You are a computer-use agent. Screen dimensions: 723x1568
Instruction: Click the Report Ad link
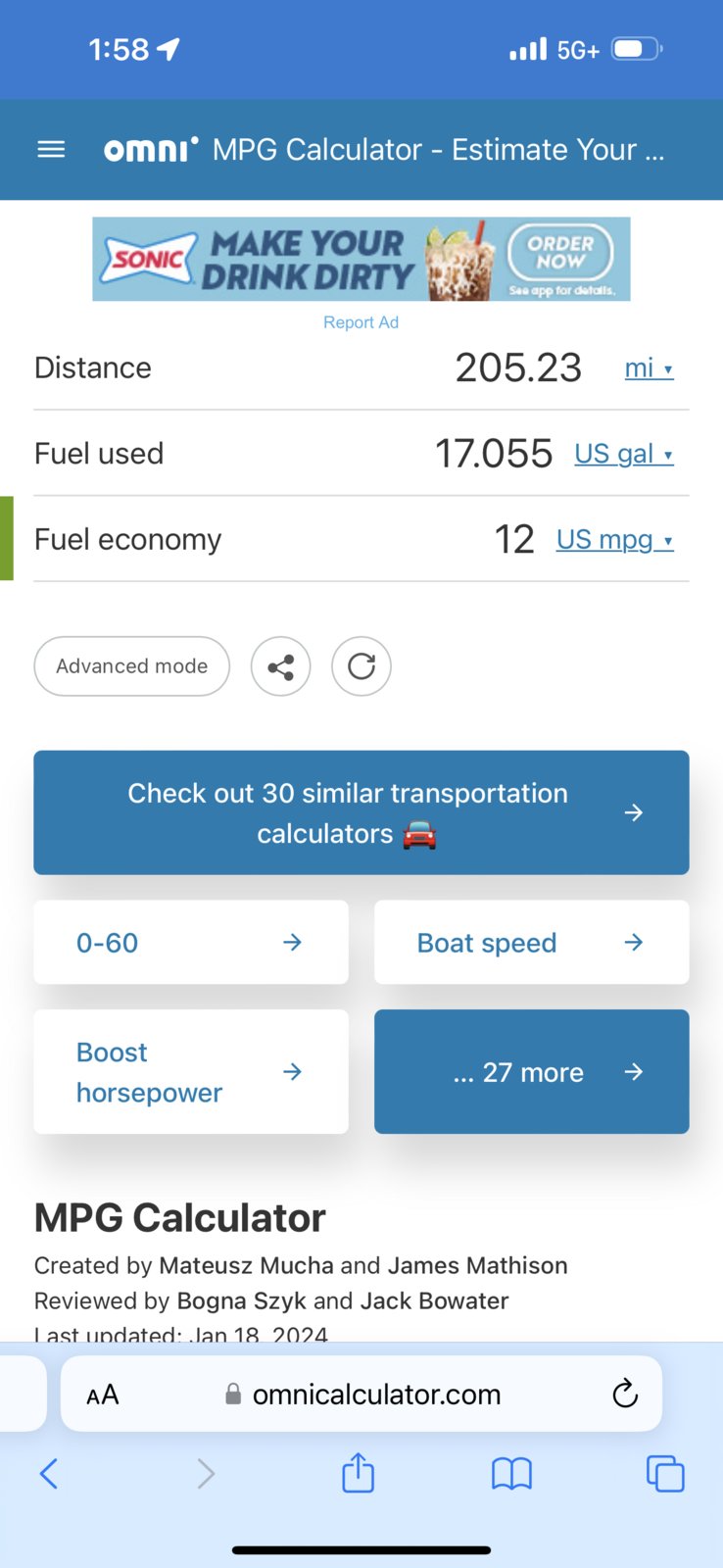pyautogui.click(x=361, y=322)
